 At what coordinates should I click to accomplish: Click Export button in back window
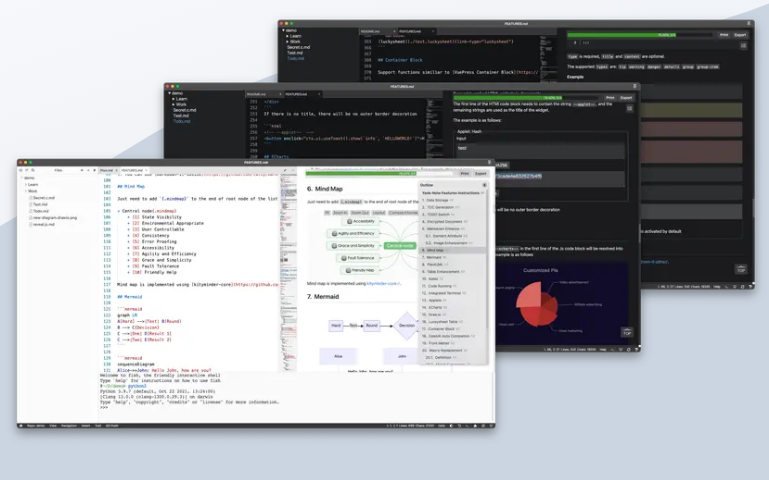(740, 35)
